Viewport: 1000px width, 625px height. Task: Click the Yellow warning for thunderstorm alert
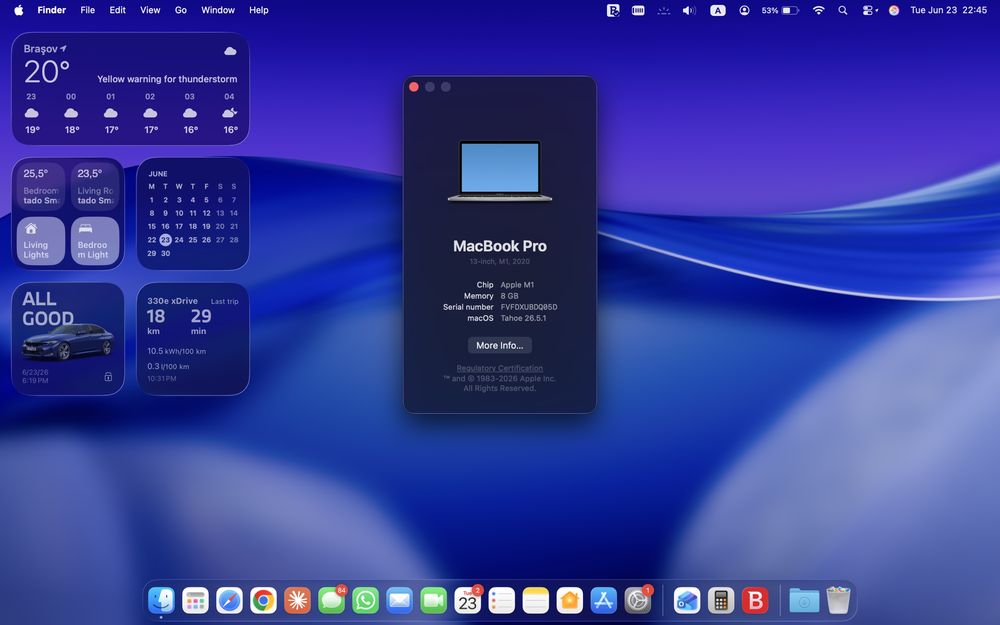tap(167, 79)
